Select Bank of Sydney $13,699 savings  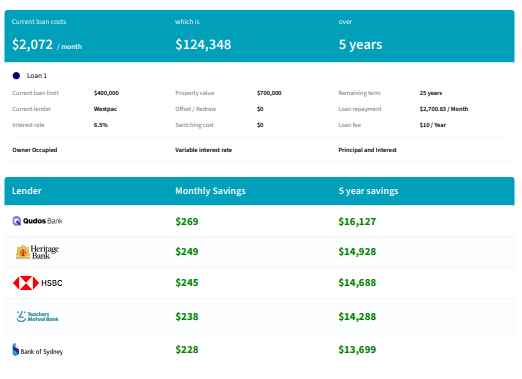(357, 350)
